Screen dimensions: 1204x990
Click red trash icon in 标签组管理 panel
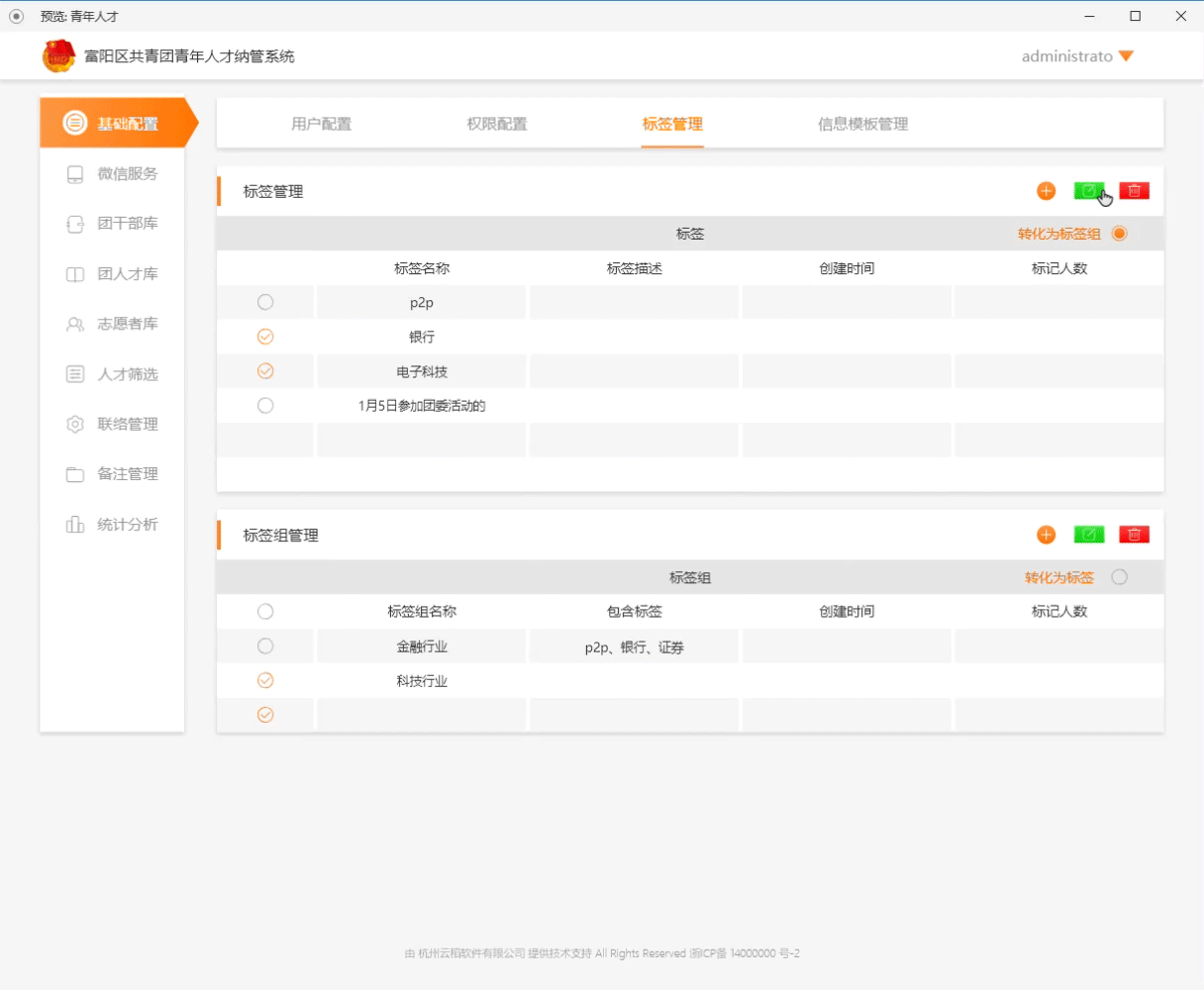click(1135, 535)
